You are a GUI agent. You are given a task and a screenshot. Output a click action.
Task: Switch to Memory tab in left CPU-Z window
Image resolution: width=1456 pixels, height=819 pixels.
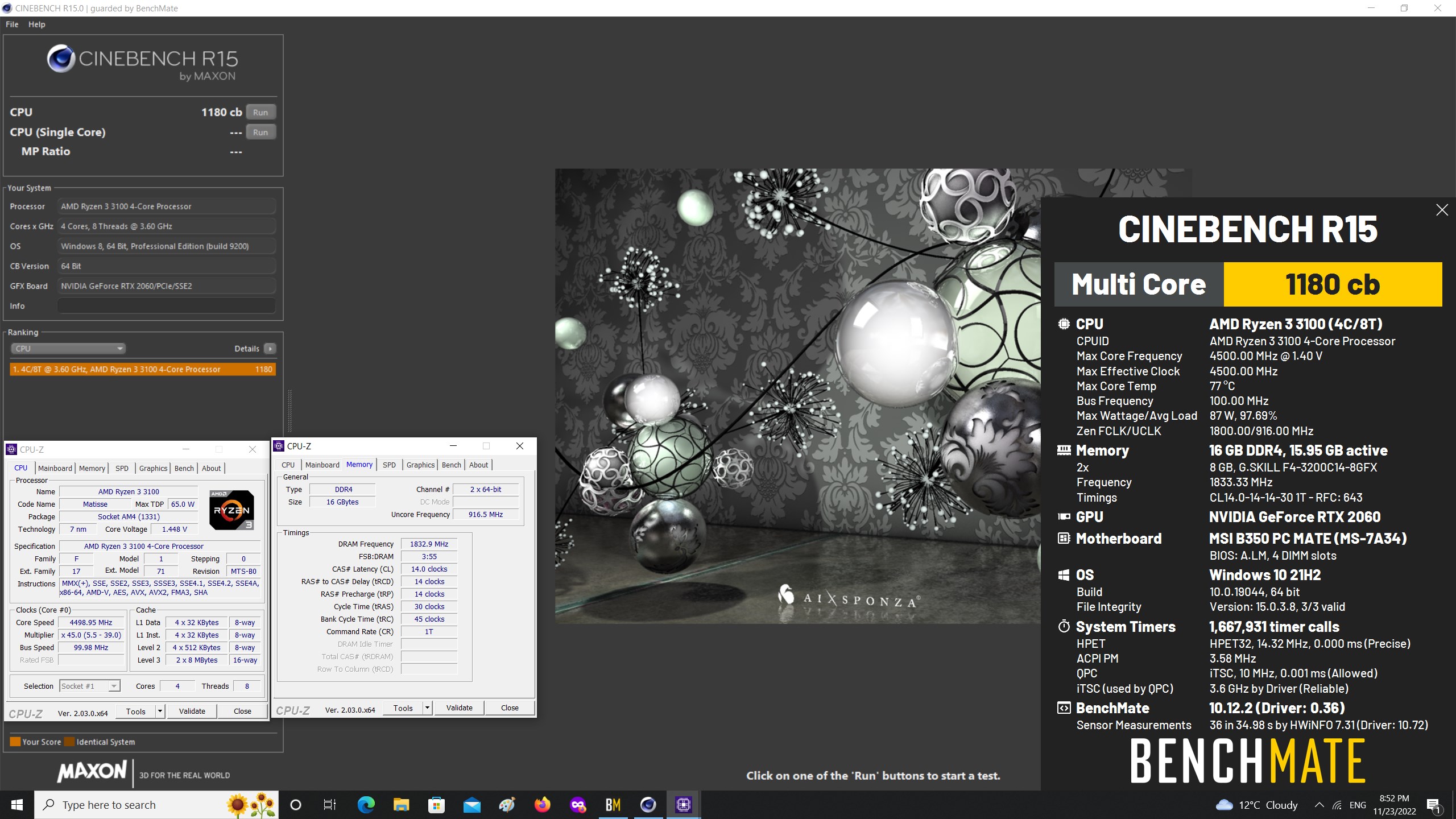click(x=92, y=468)
